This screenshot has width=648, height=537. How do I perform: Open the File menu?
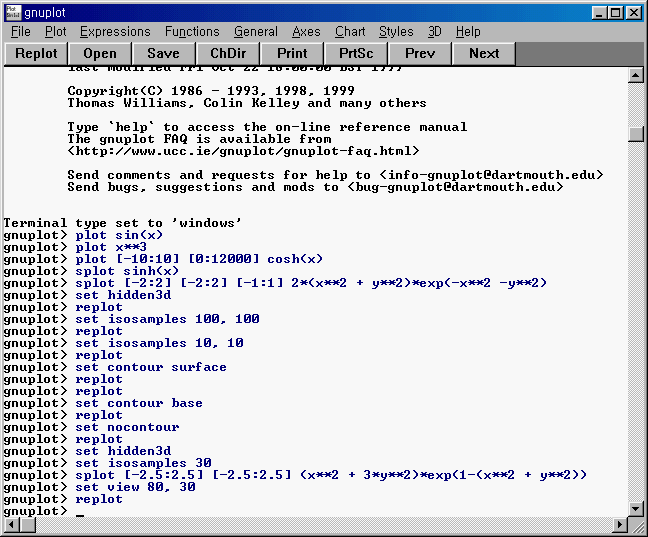click(x=21, y=32)
